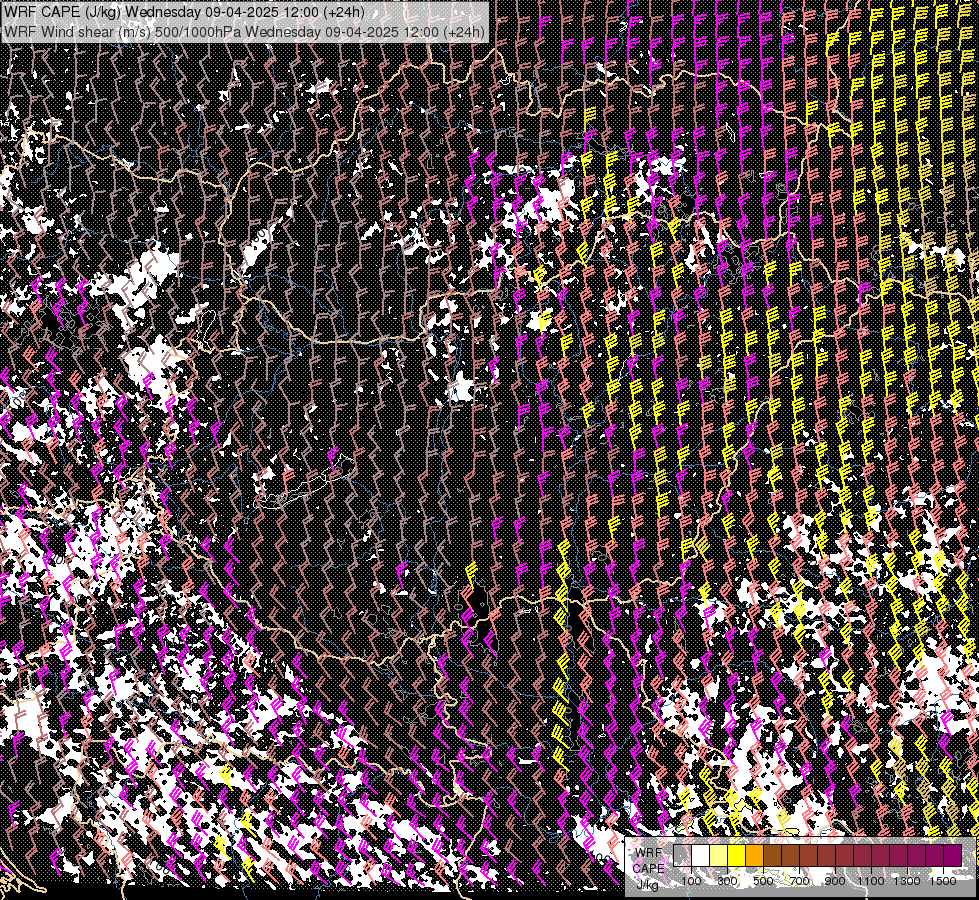
Task: Click the legend value 900
Action: 835,881
